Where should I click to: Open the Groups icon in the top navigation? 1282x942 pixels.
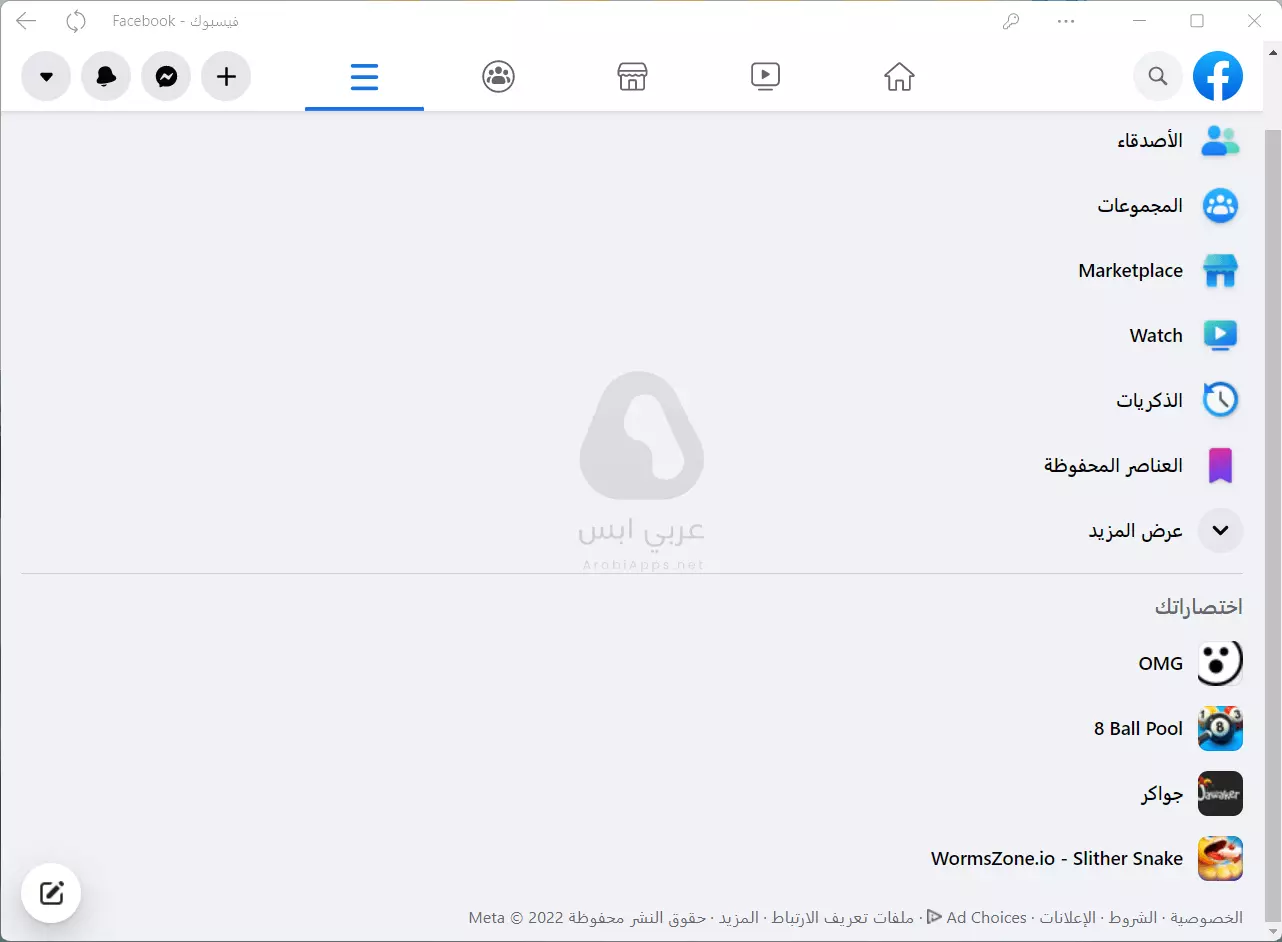click(498, 76)
